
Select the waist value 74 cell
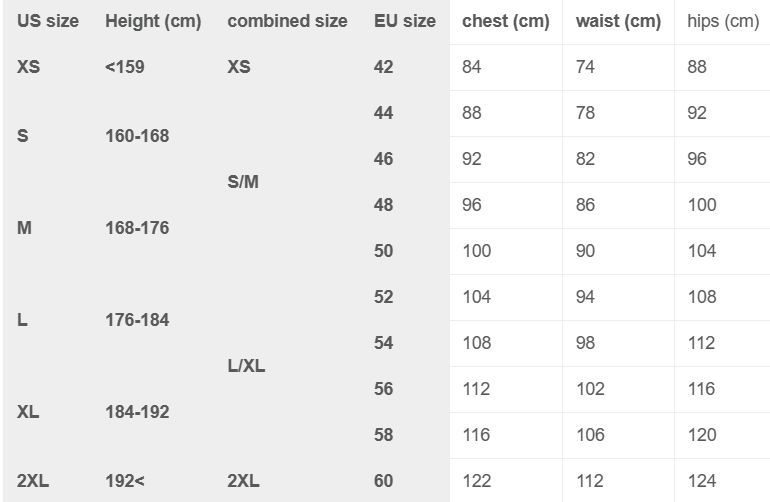tap(585, 67)
